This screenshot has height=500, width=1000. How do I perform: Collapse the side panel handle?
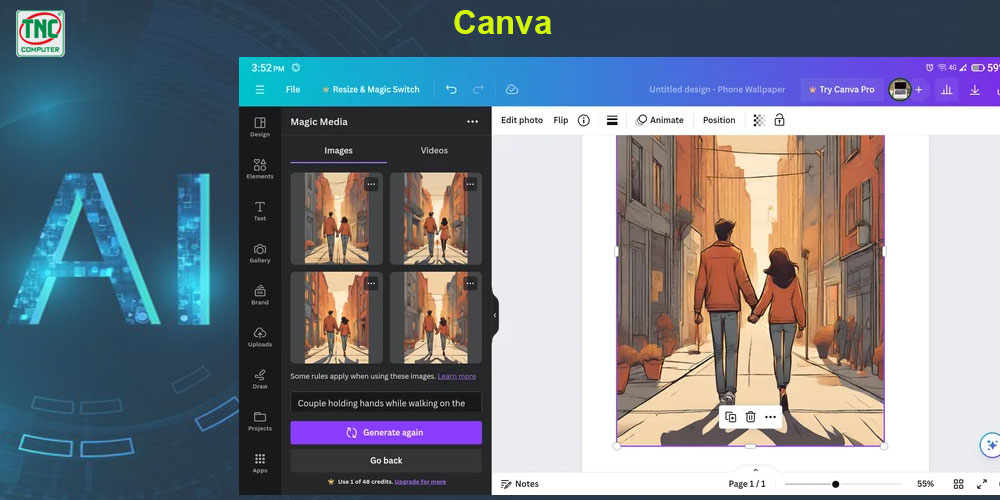click(x=495, y=315)
